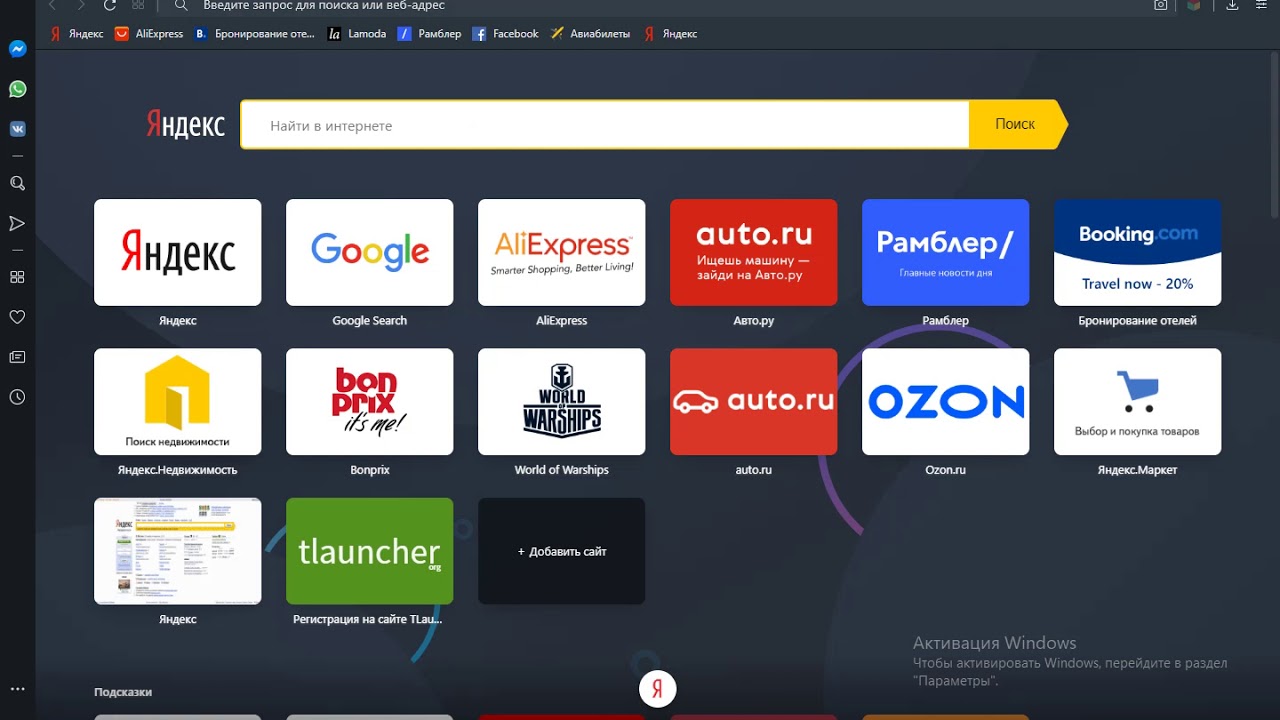The width and height of the screenshot is (1280, 720).
Task: Click the yellow Поиск button
Action: pyautogui.click(x=1017, y=125)
